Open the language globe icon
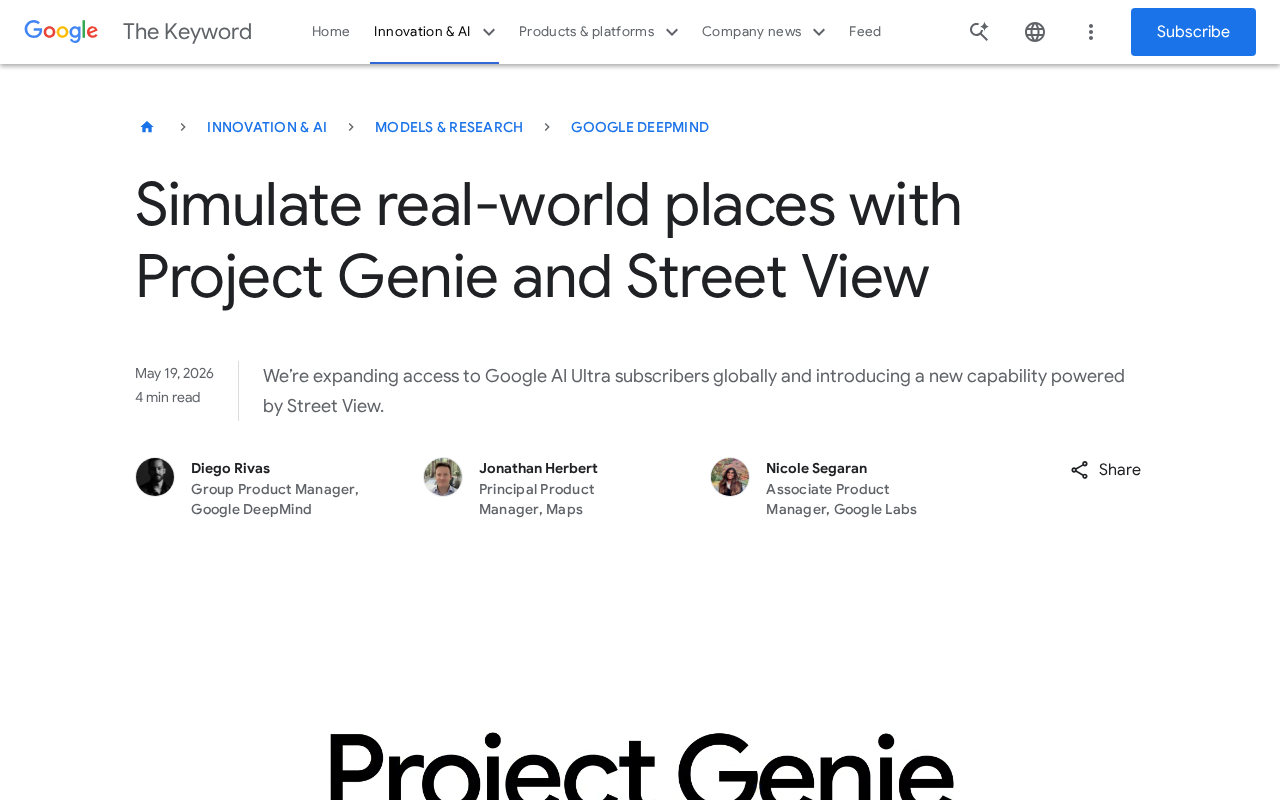This screenshot has width=1280, height=800. tap(1035, 32)
